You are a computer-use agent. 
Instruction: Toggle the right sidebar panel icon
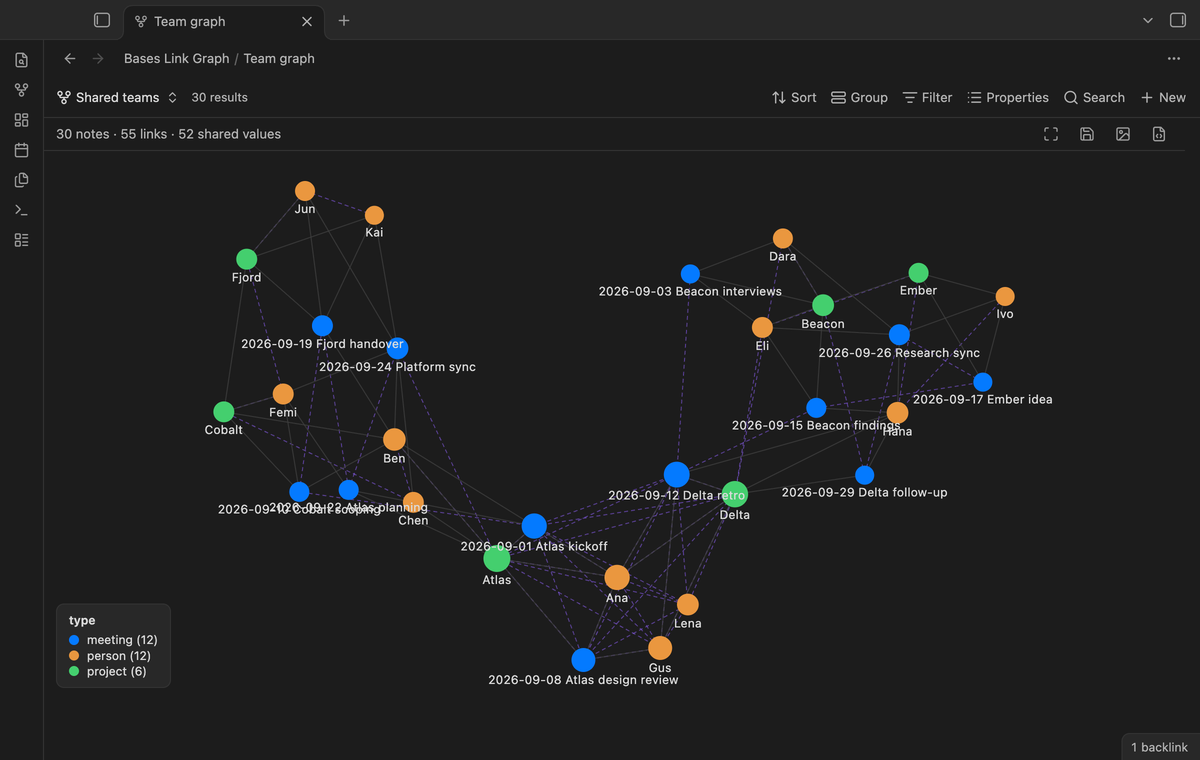pos(1177,20)
